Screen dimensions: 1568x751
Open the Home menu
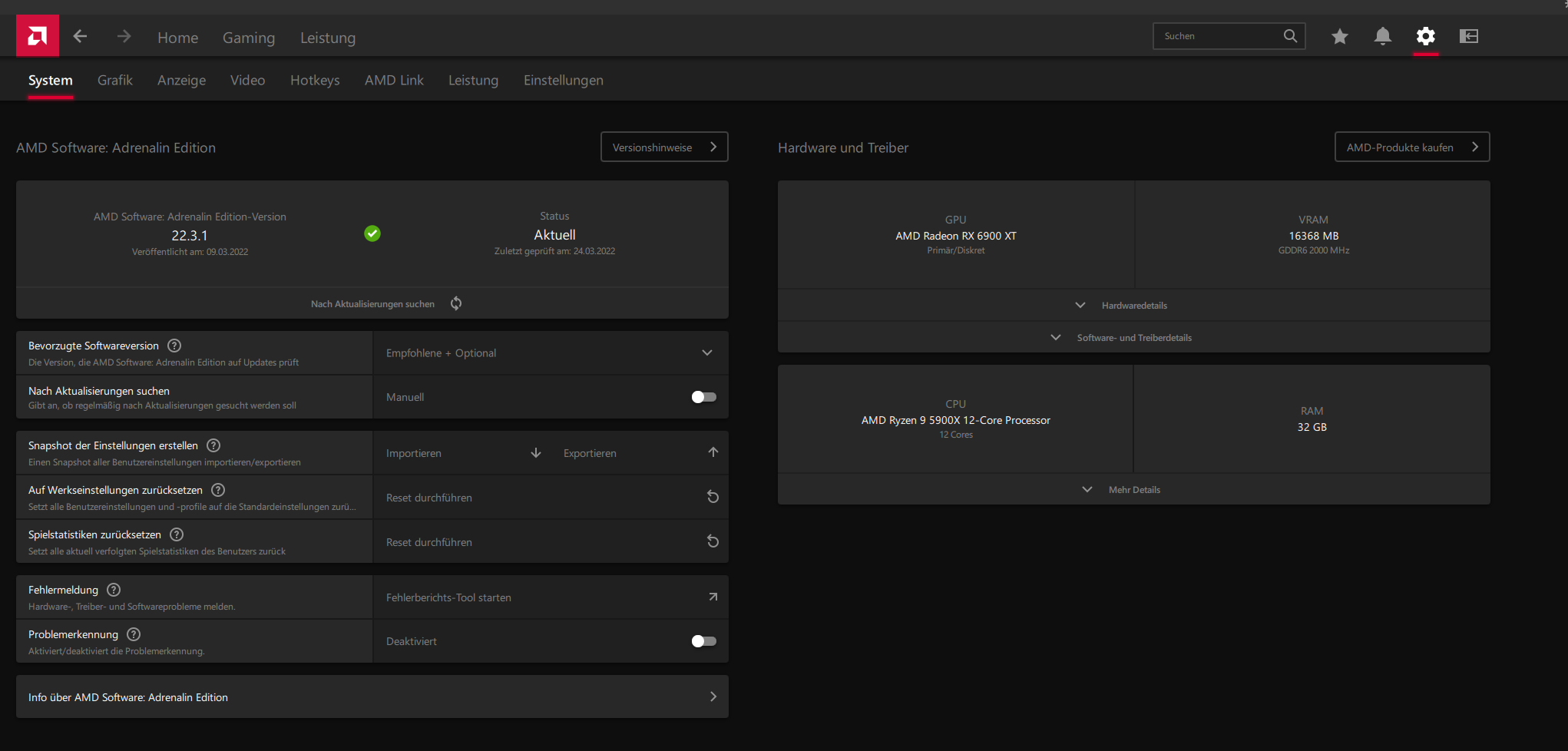178,38
